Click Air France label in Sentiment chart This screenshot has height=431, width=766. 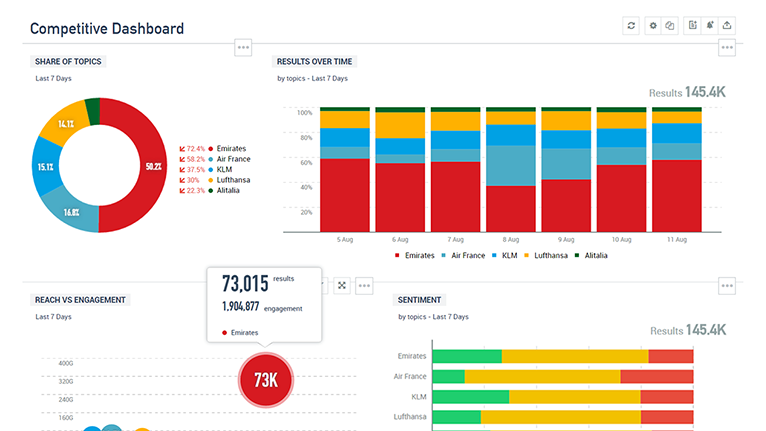410,376
